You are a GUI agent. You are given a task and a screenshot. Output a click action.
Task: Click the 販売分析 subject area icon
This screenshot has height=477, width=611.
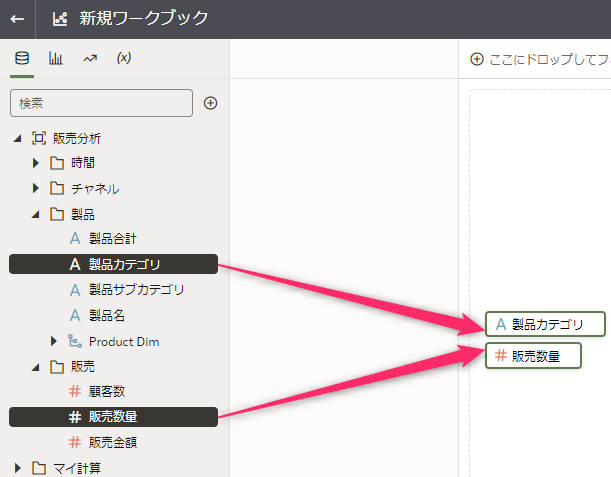pyautogui.click(x=39, y=138)
